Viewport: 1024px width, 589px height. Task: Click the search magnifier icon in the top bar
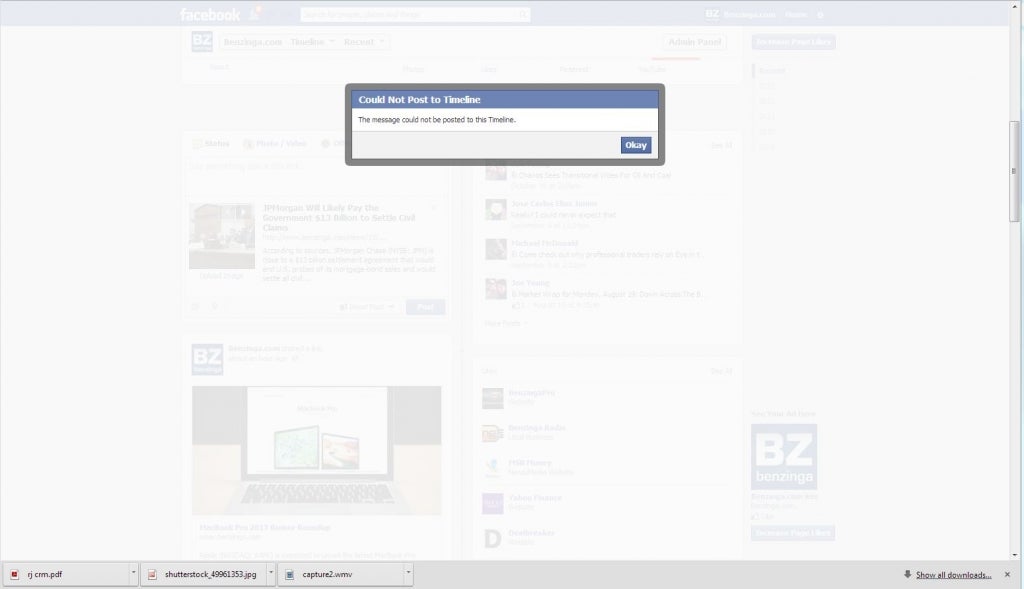pyautogui.click(x=522, y=14)
